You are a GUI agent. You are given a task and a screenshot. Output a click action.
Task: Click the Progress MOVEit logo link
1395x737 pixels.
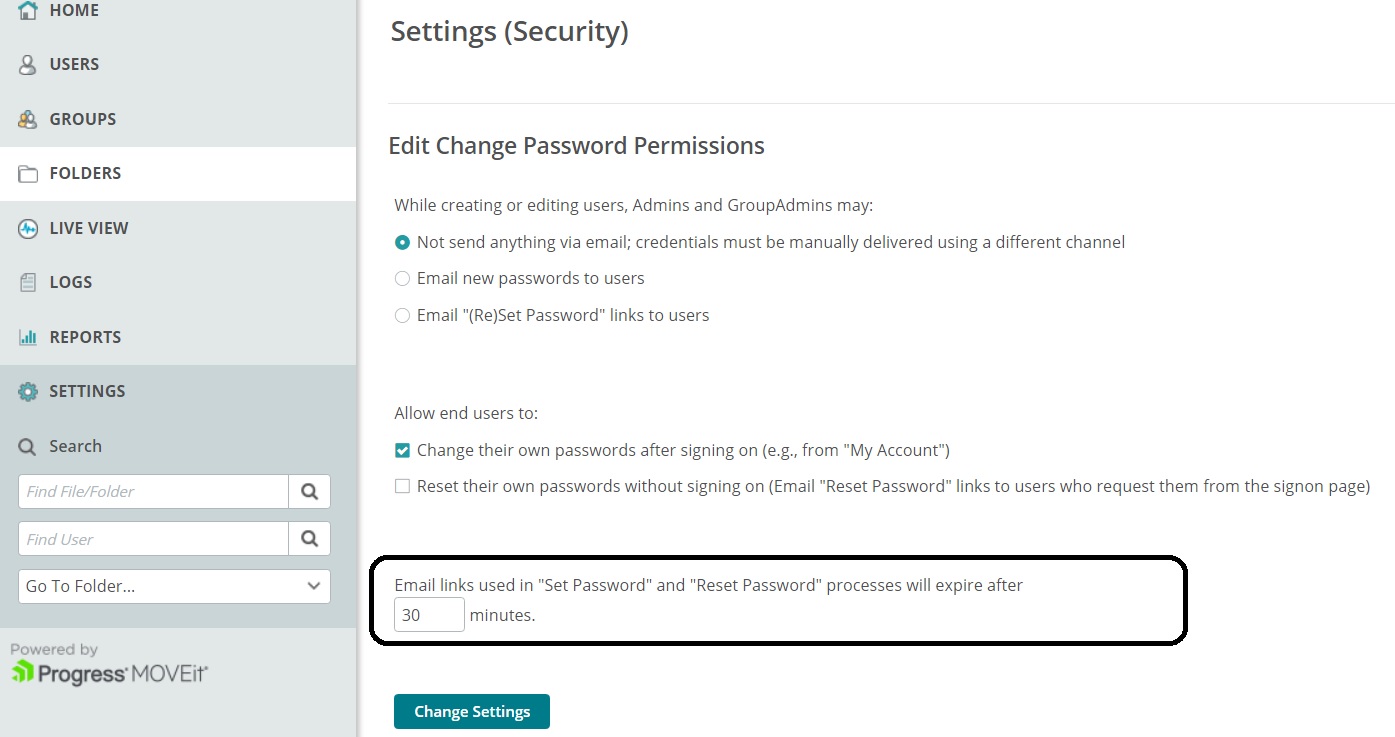click(x=110, y=672)
